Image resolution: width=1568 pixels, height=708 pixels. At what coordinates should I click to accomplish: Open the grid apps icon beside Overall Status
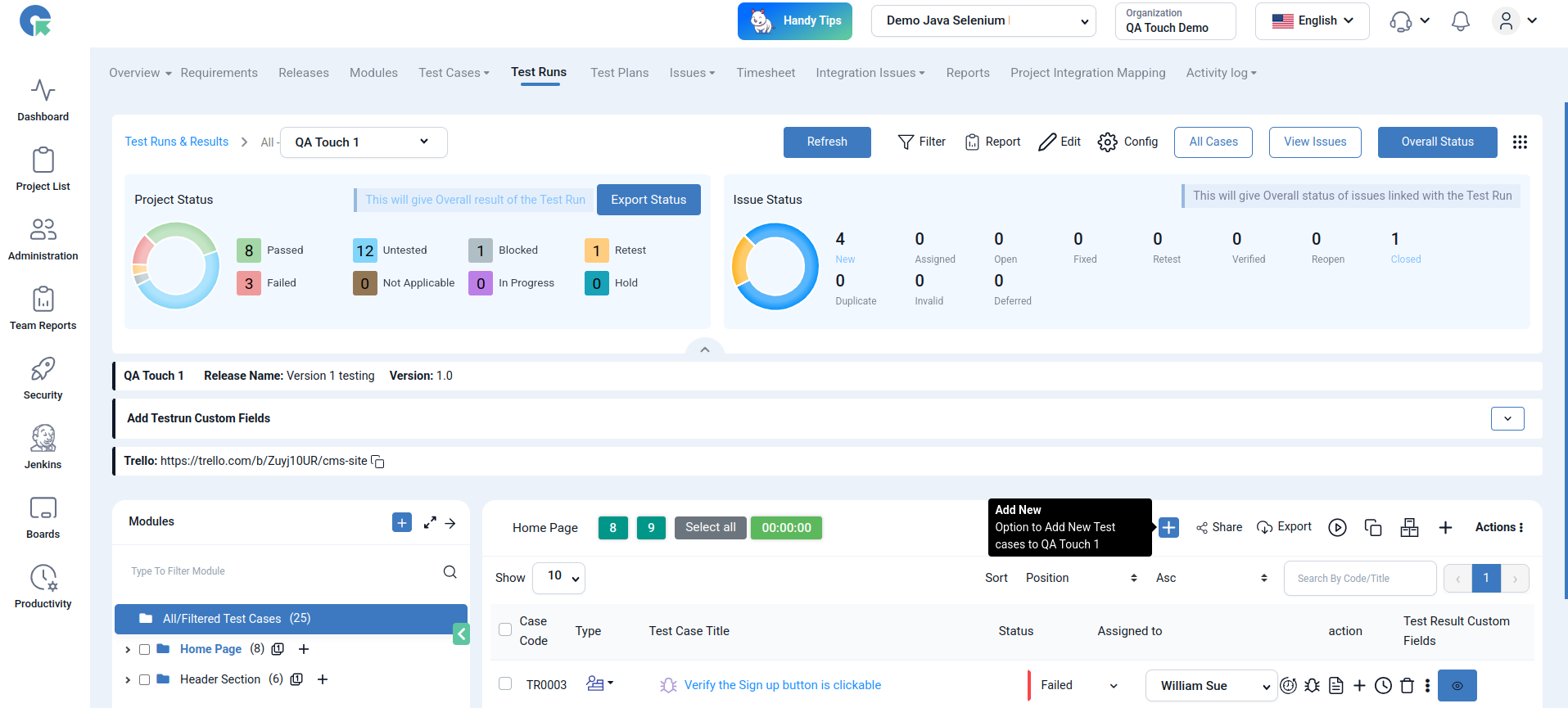[x=1520, y=142]
